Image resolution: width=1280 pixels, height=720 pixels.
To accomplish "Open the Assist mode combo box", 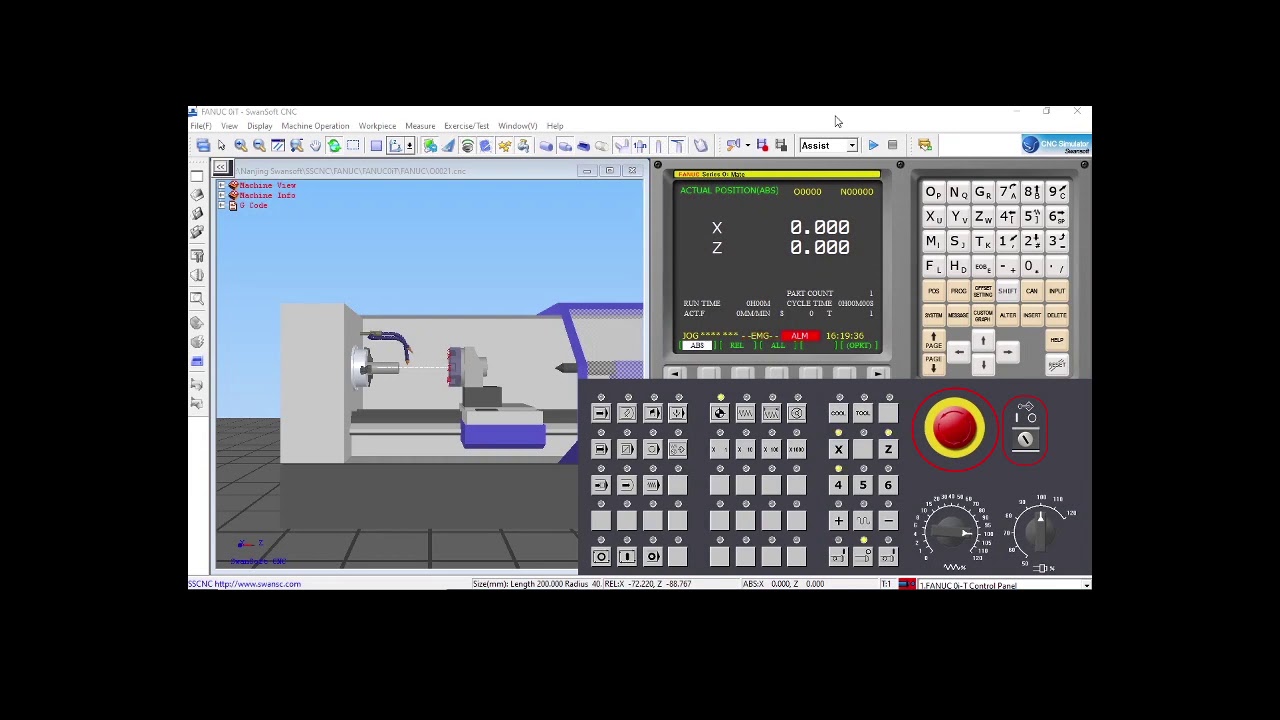I will tap(828, 146).
